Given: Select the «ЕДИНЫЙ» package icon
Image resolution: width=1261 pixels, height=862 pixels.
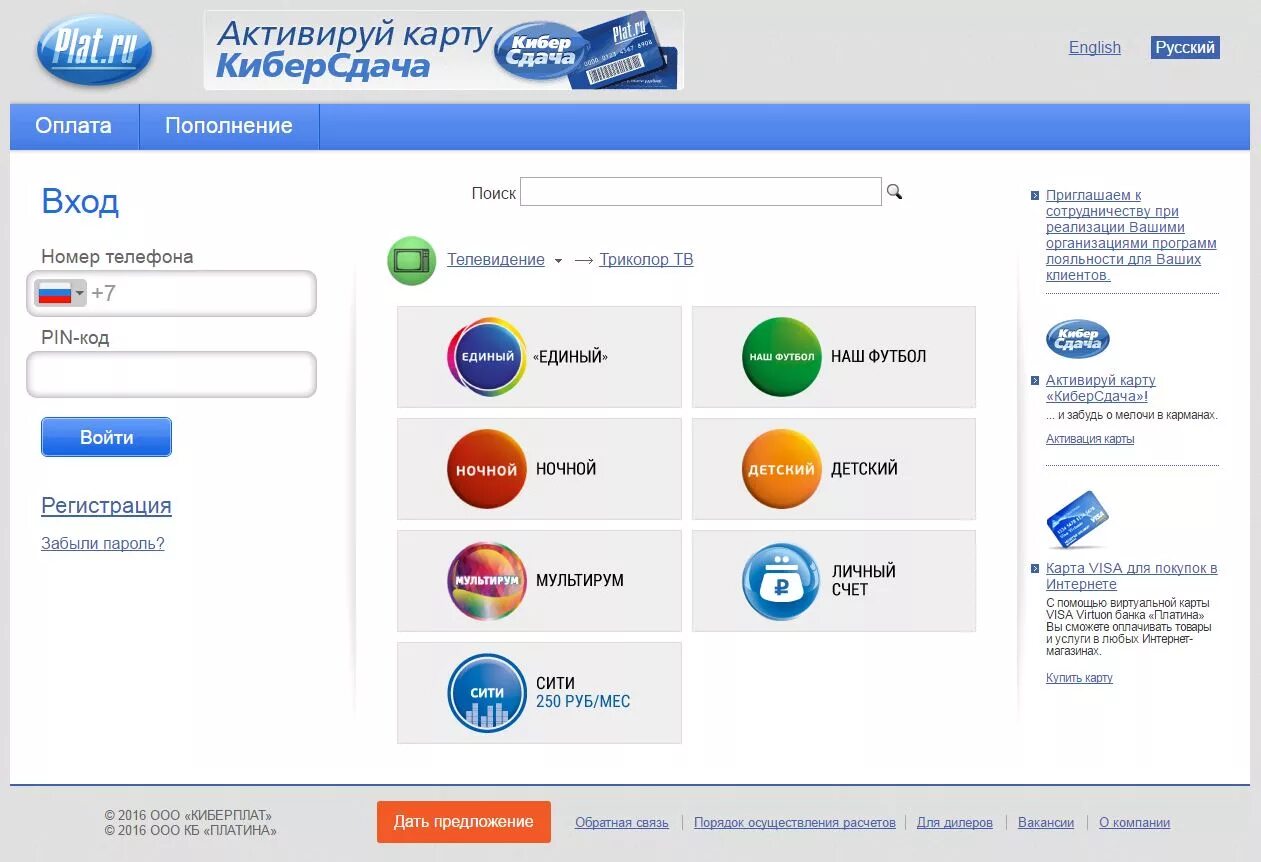Looking at the screenshot, I should point(486,357).
